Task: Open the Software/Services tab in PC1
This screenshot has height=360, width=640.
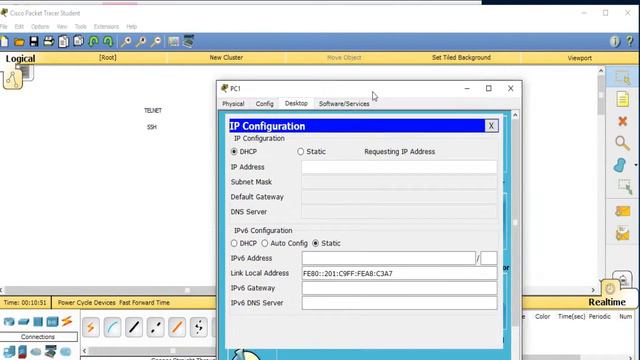Action: pyautogui.click(x=344, y=104)
